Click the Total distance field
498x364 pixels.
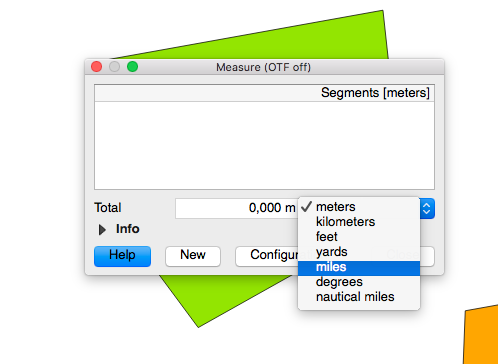237,208
